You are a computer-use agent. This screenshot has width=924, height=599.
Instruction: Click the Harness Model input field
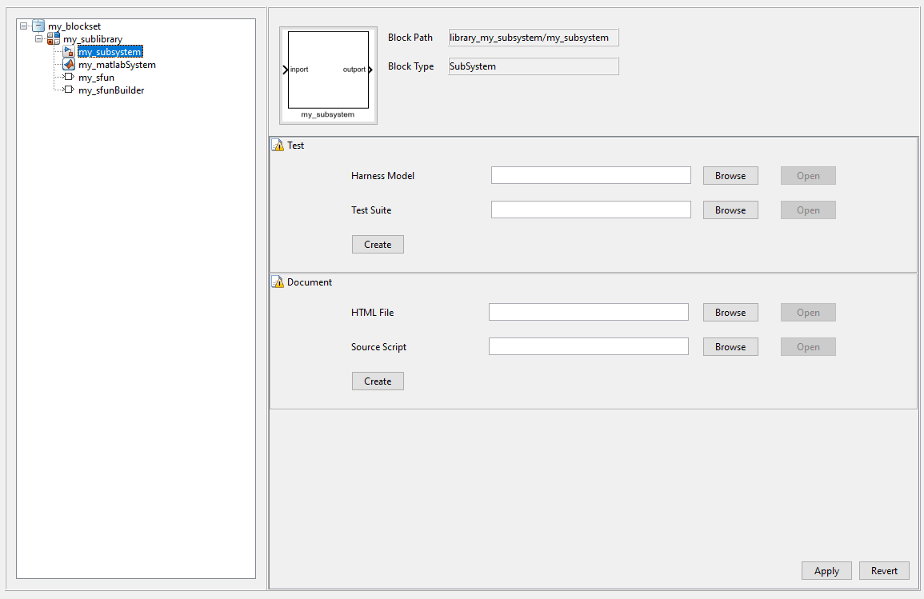pos(590,175)
